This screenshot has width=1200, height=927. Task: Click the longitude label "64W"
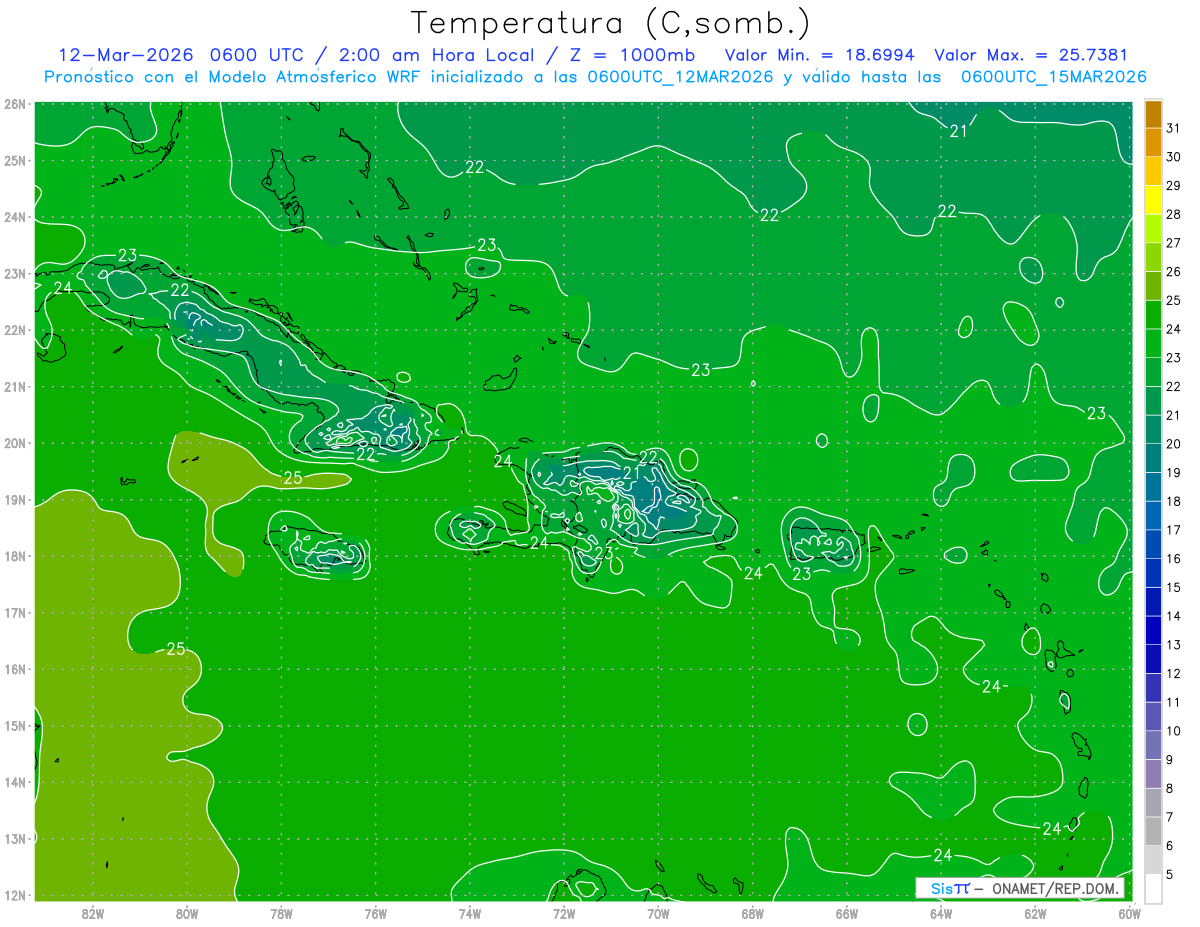pos(941,913)
